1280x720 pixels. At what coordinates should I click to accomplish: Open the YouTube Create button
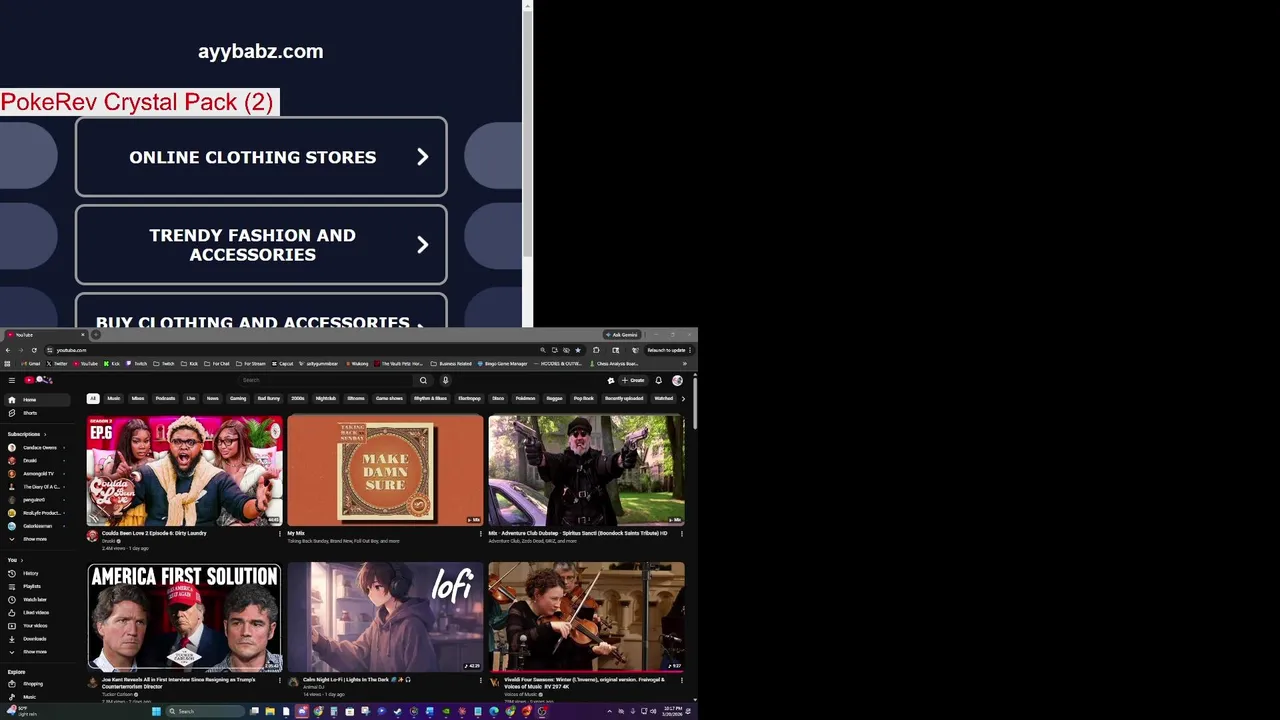click(x=633, y=380)
